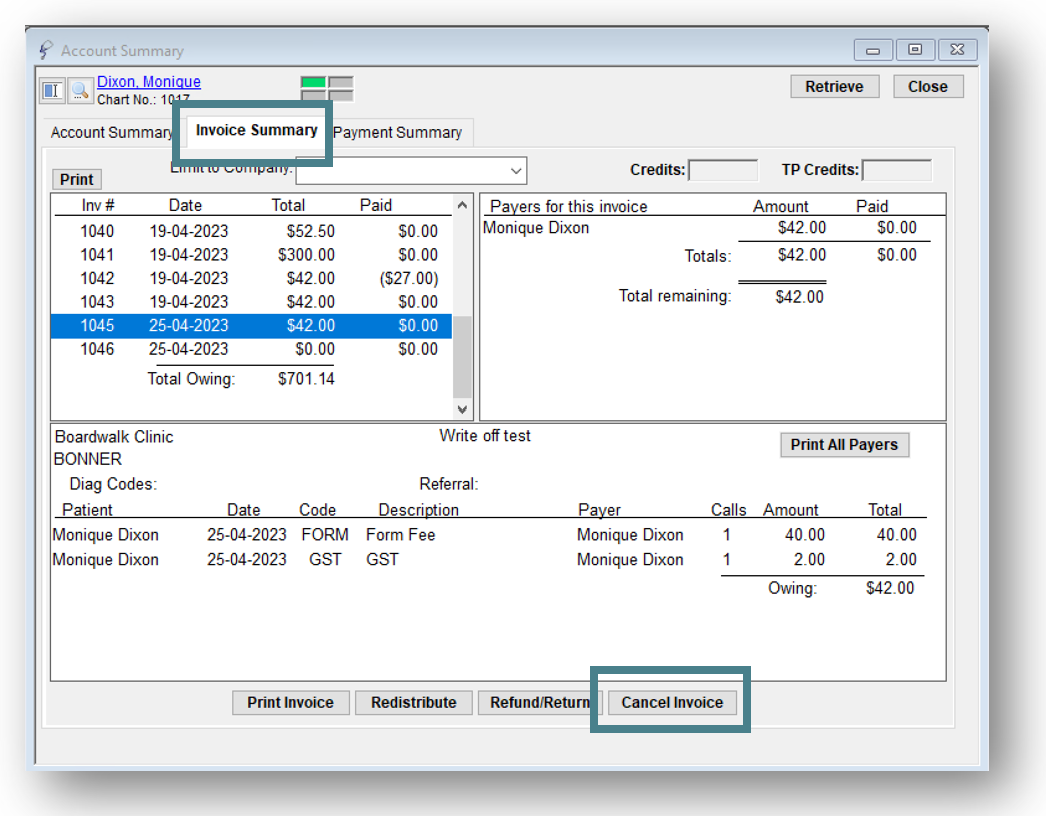The image size is (1046, 816).
Task: Click the Refund/Return button
Action: 540,703
